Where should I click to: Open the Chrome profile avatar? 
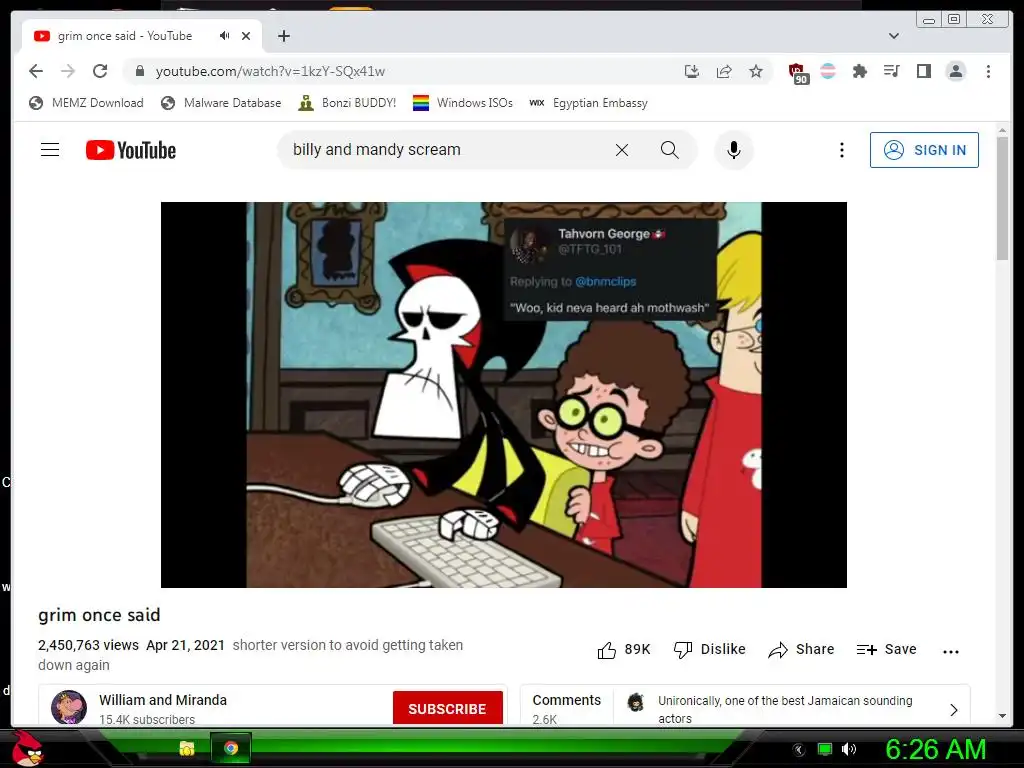[955, 71]
